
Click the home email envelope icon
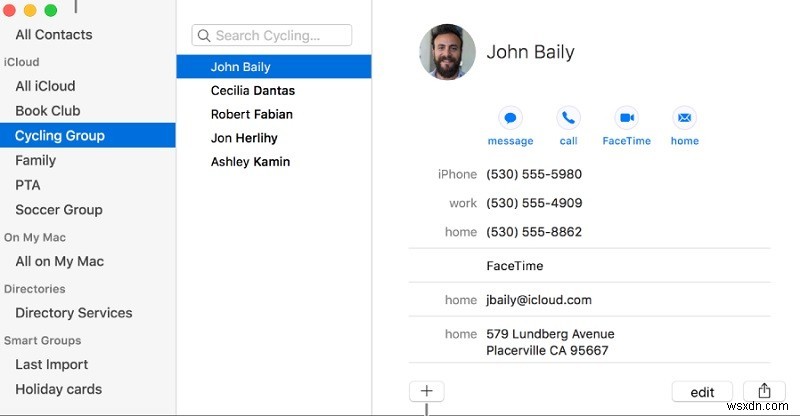(684, 118)
